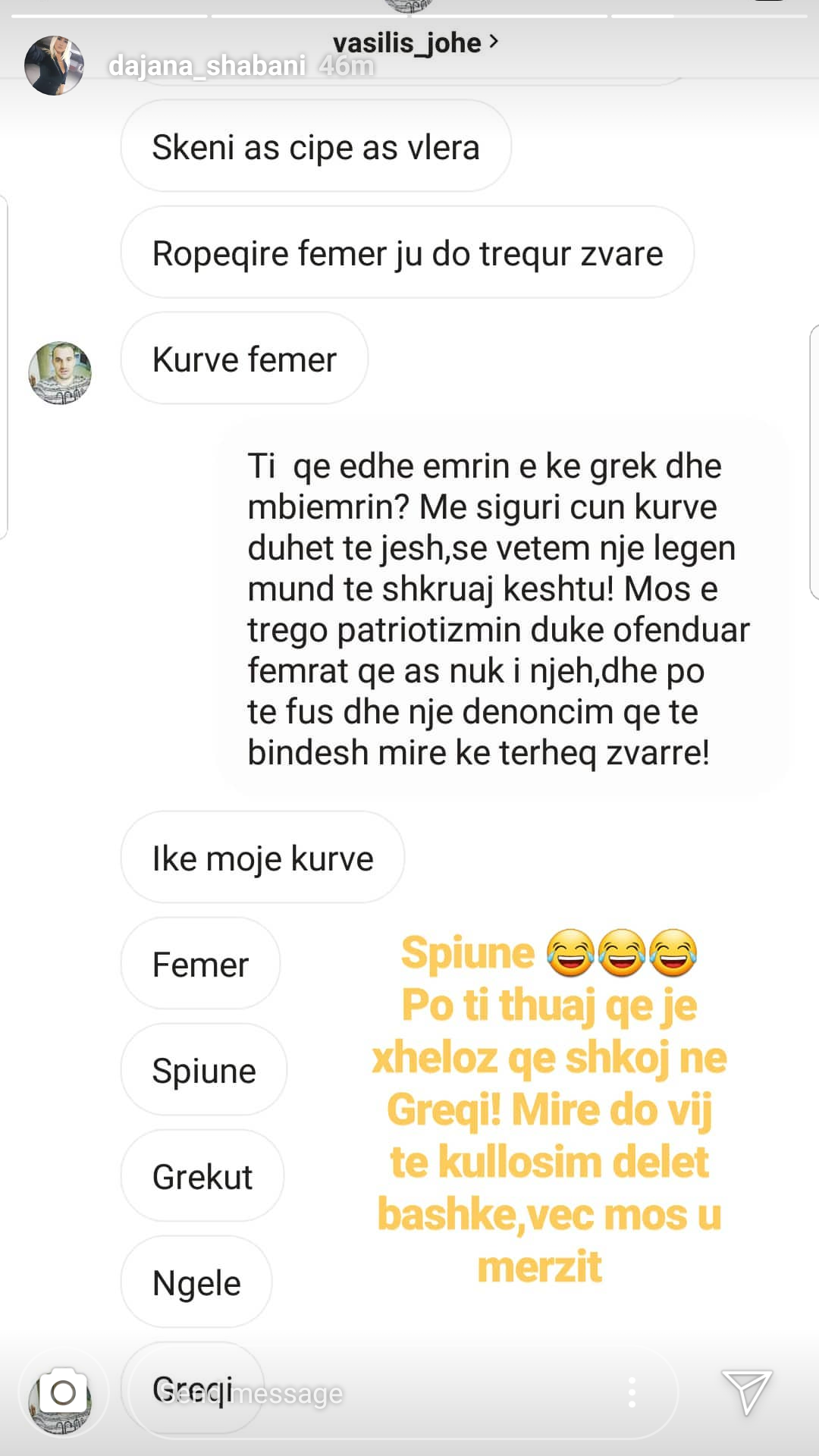This screenshot has height=1456, width=819.
Task: Tap the 'Kurve femer' message bubble
Action: pos(244,359)
